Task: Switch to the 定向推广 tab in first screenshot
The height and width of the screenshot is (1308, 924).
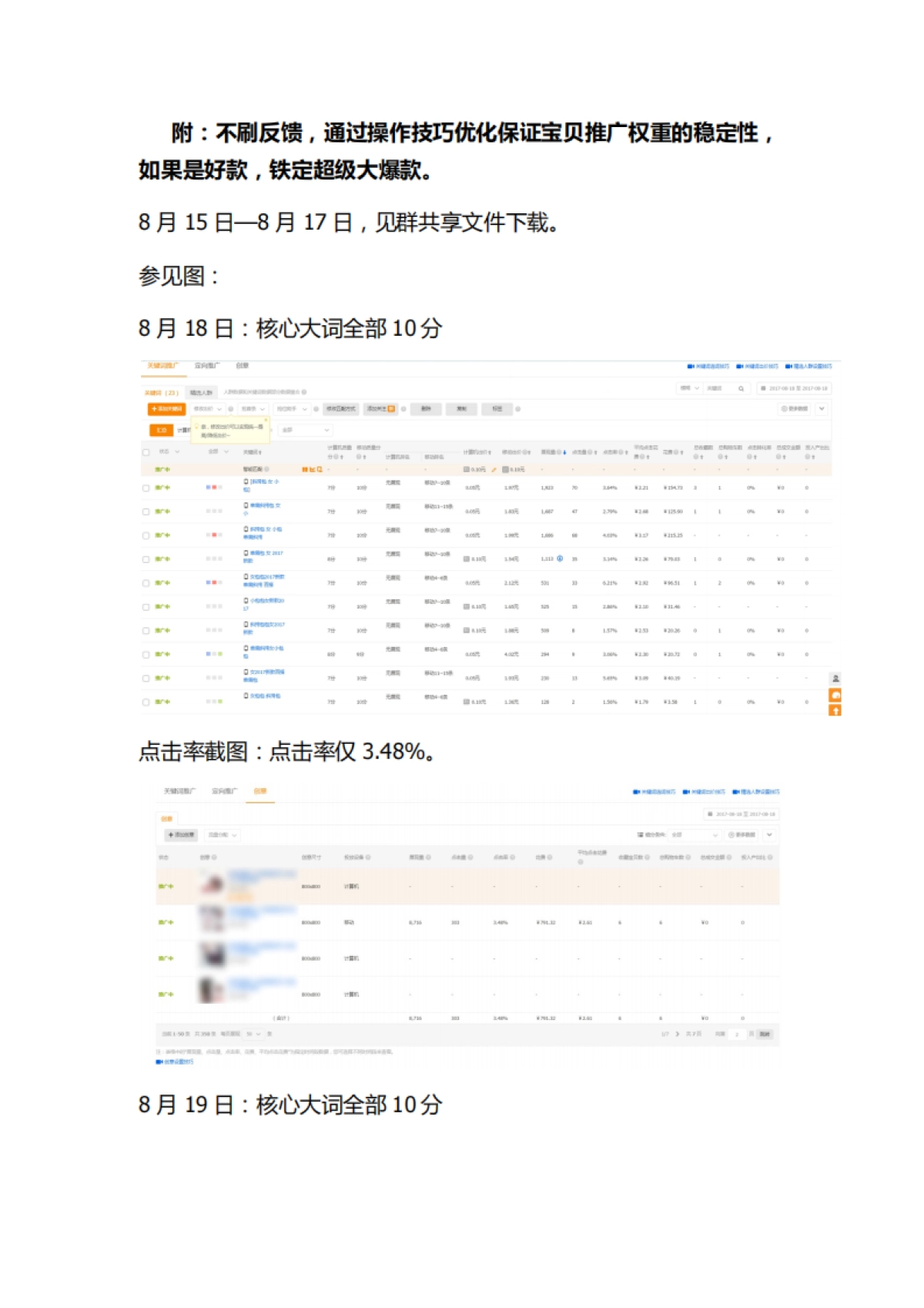Action: pos(207,366)
